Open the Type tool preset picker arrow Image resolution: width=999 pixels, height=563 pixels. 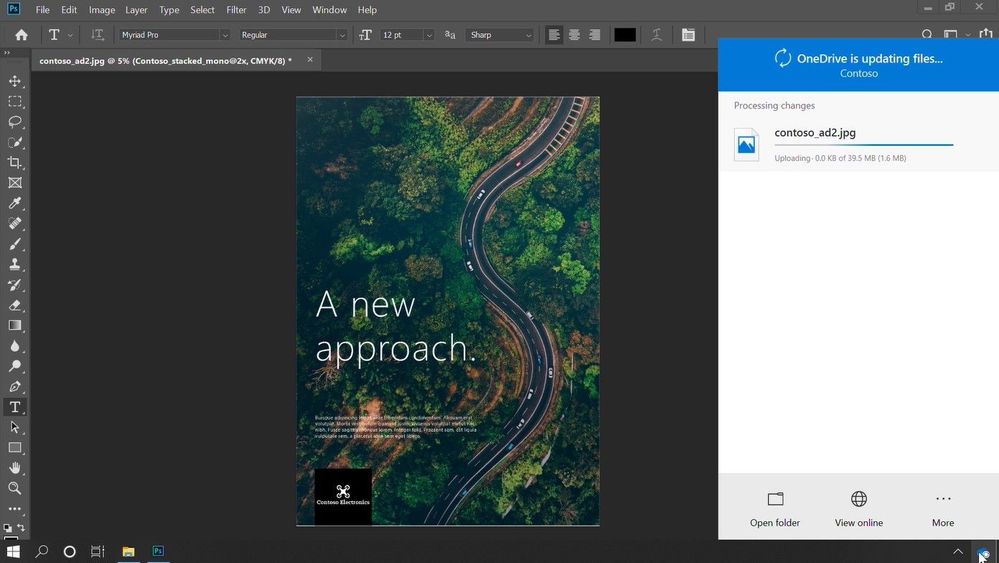(x=70, y=35)
